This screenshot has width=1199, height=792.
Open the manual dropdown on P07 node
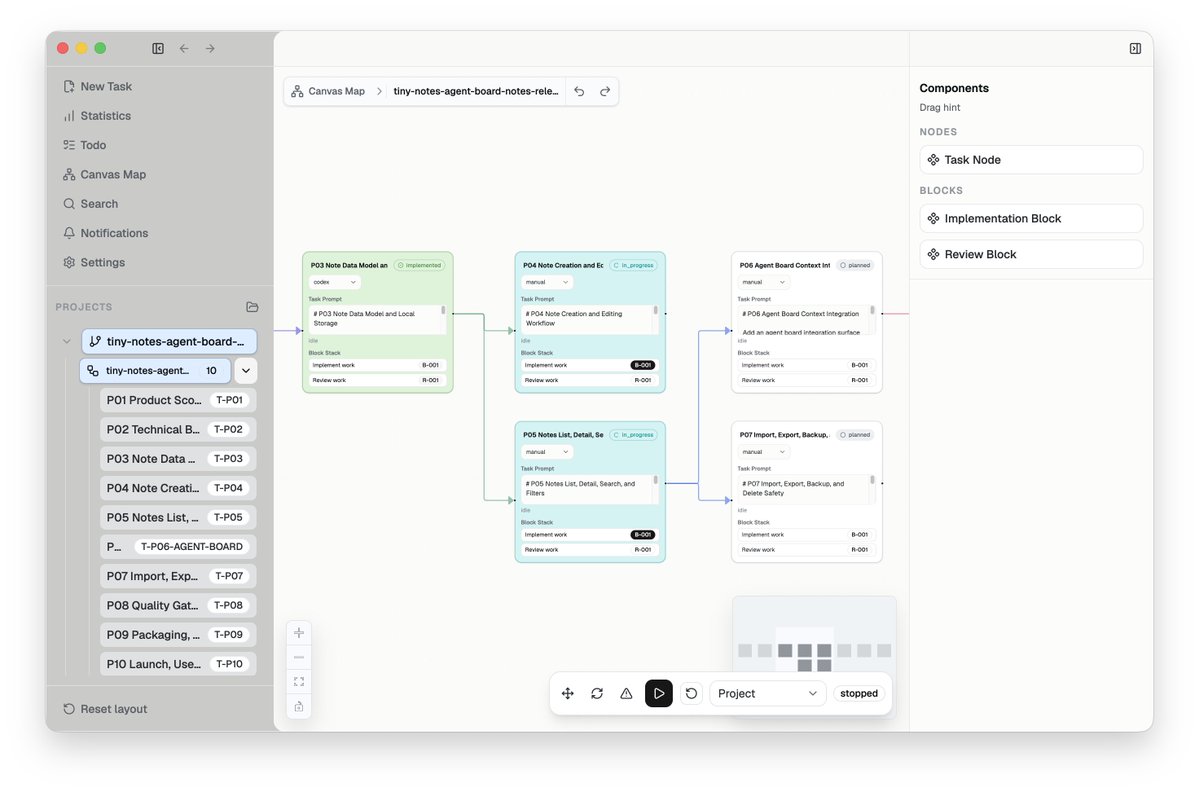pyautogui.click(x=763, y=452)
